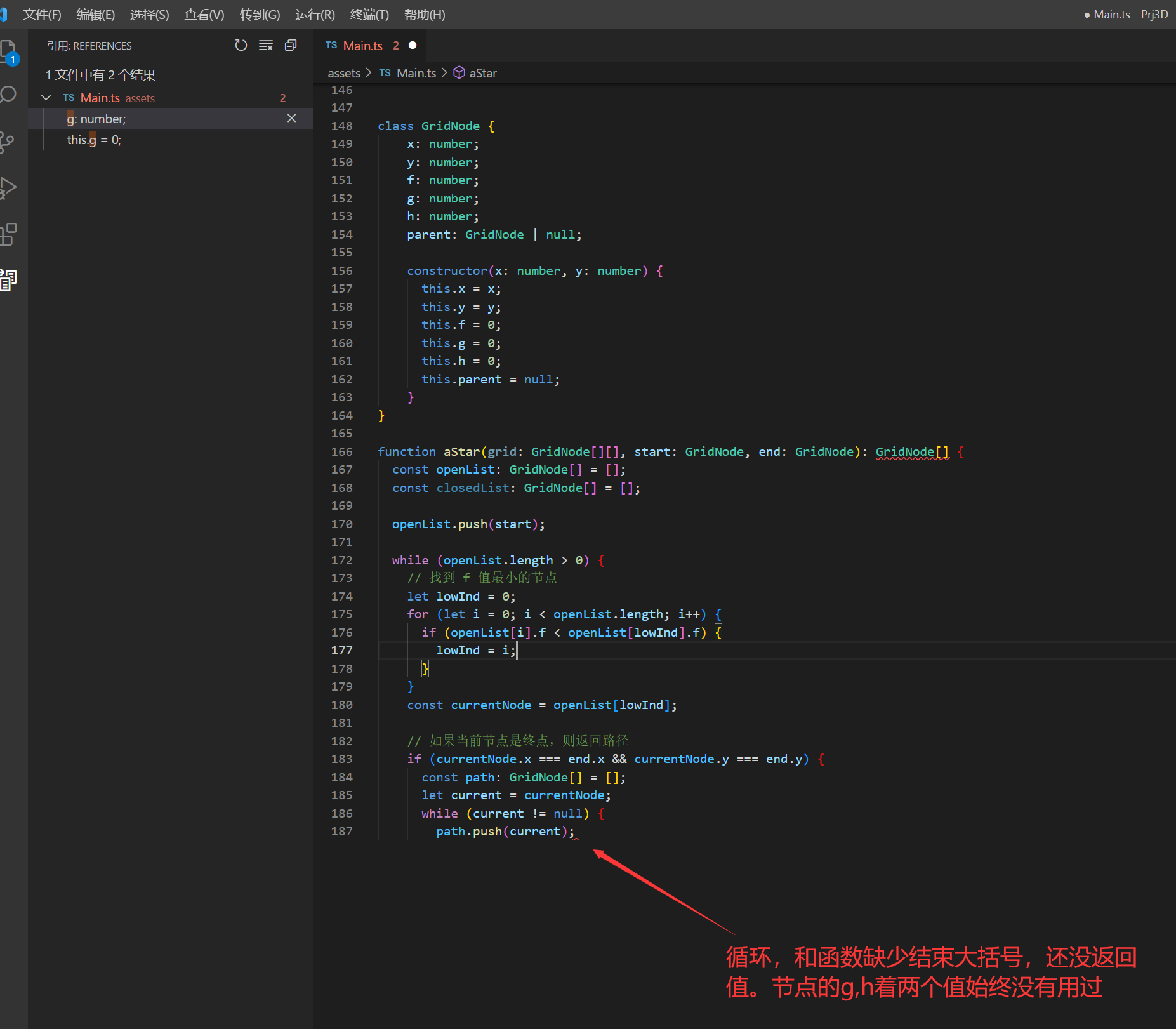Screen dimensions: 1176x1029
Task: Click the '1 文件中有 2 个结果' summary text
Action: click(x=100, y=75)
